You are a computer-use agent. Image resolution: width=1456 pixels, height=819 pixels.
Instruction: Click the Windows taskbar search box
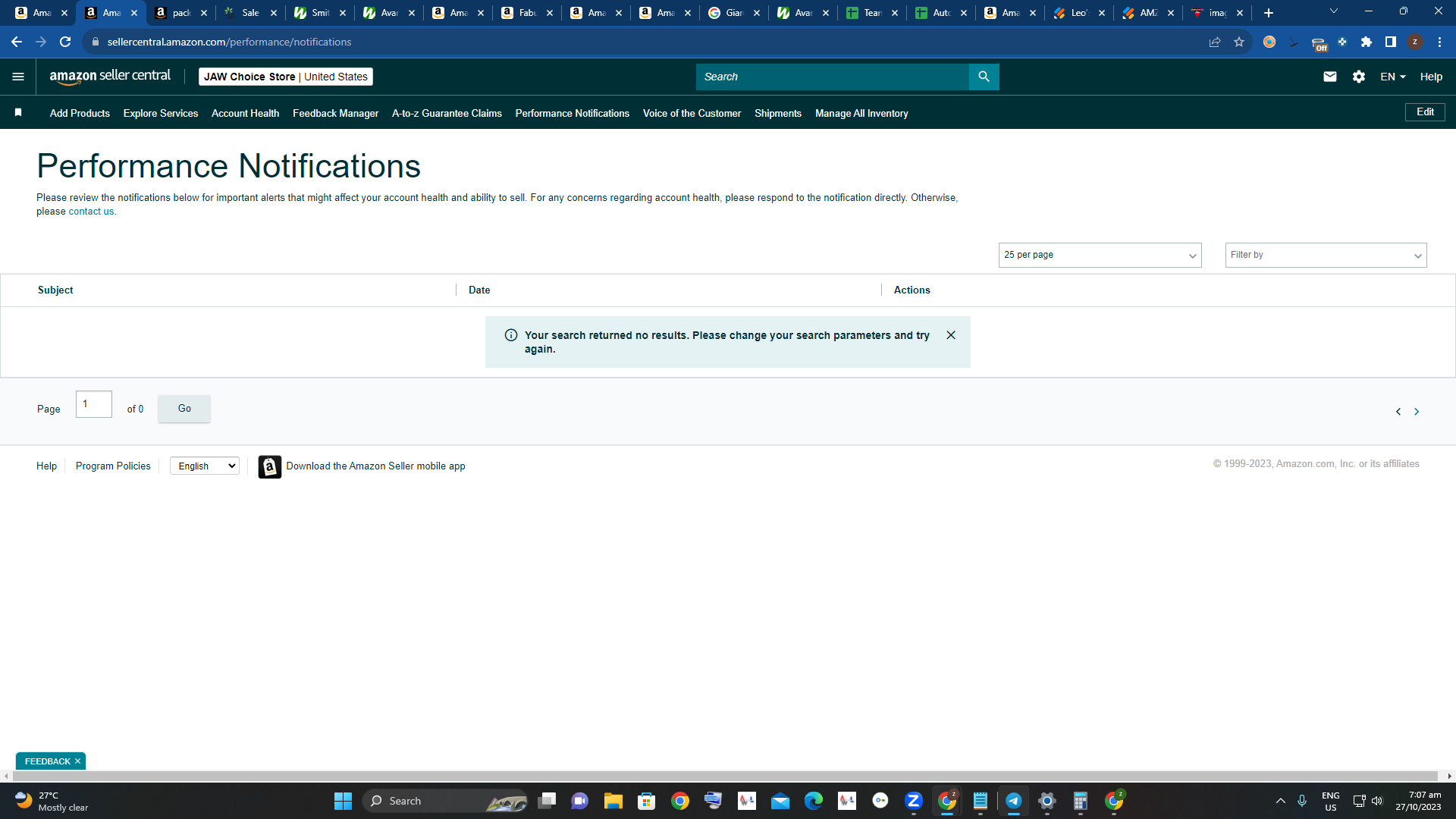pos(446,801)
